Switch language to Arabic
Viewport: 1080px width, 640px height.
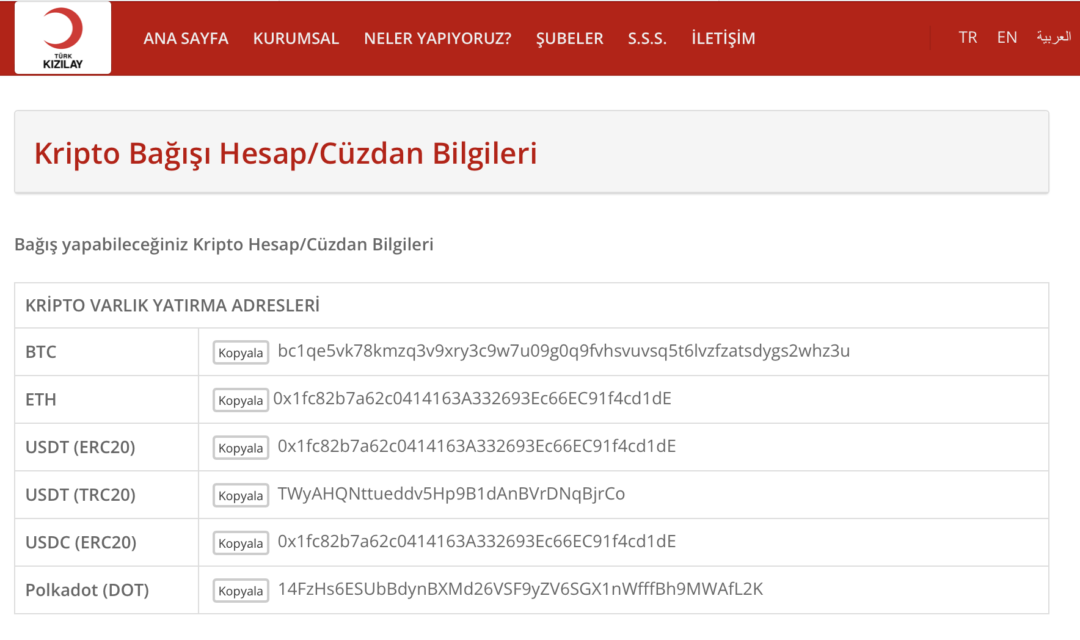[1054, 37]
